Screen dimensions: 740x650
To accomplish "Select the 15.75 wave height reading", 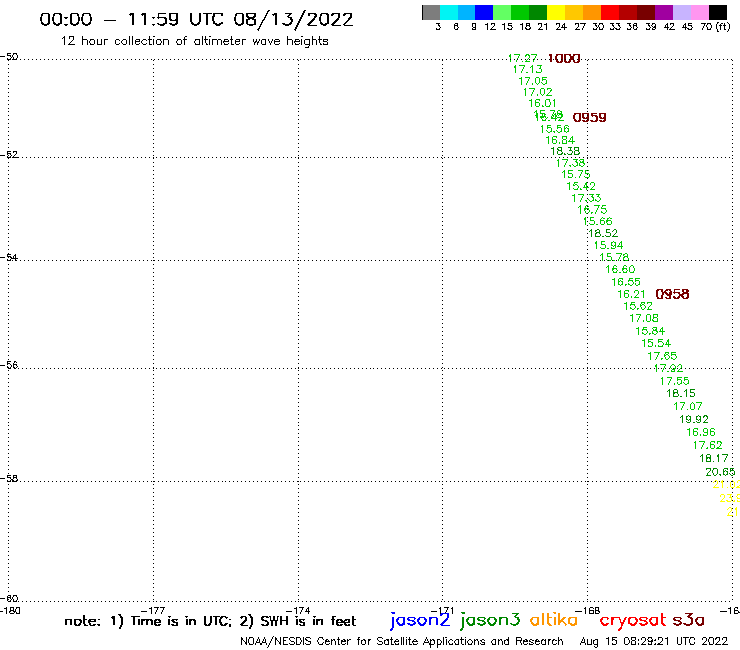I will tap(576, 175).
